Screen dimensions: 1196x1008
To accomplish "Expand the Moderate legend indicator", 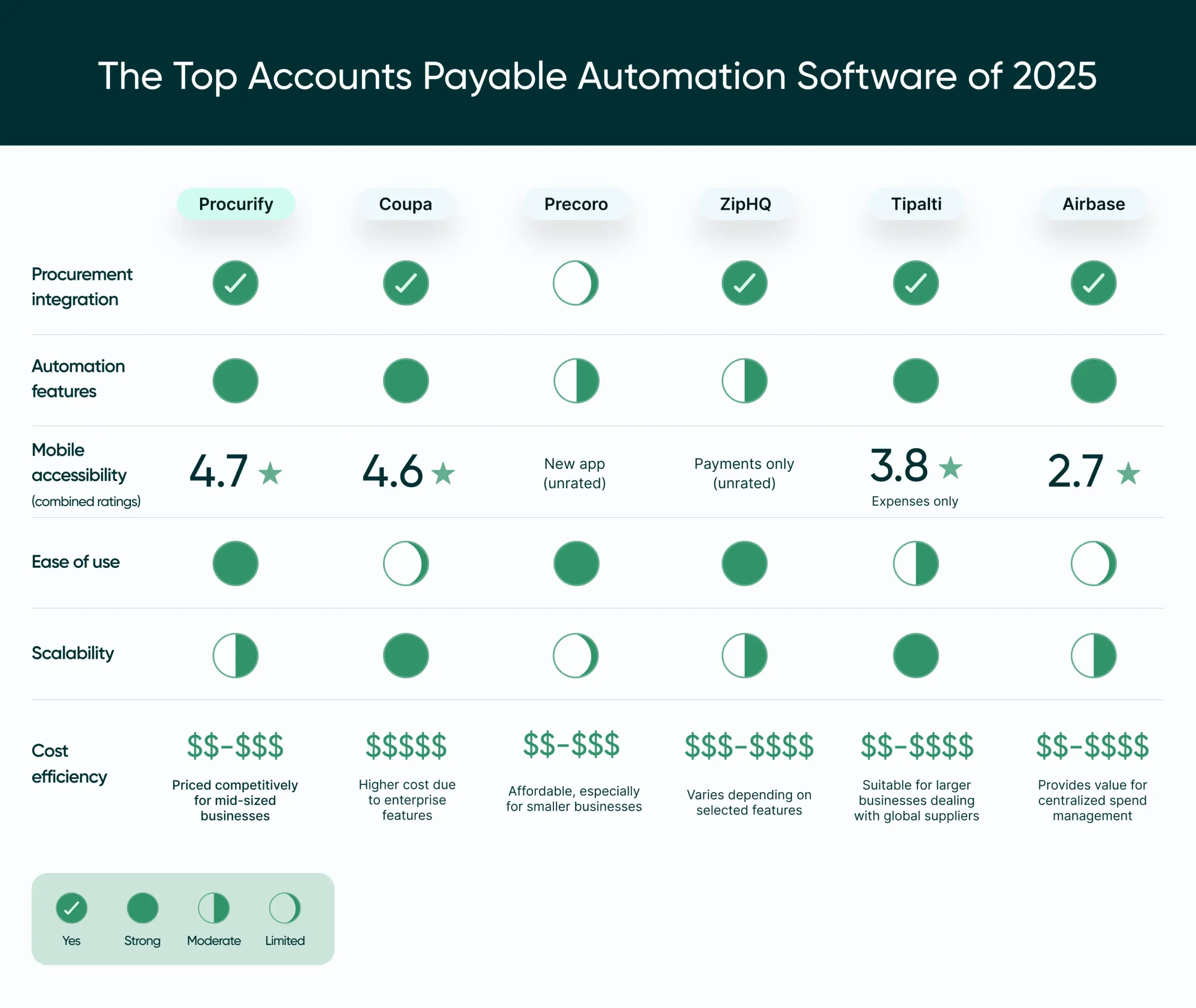I will click(x=214, y=908).
